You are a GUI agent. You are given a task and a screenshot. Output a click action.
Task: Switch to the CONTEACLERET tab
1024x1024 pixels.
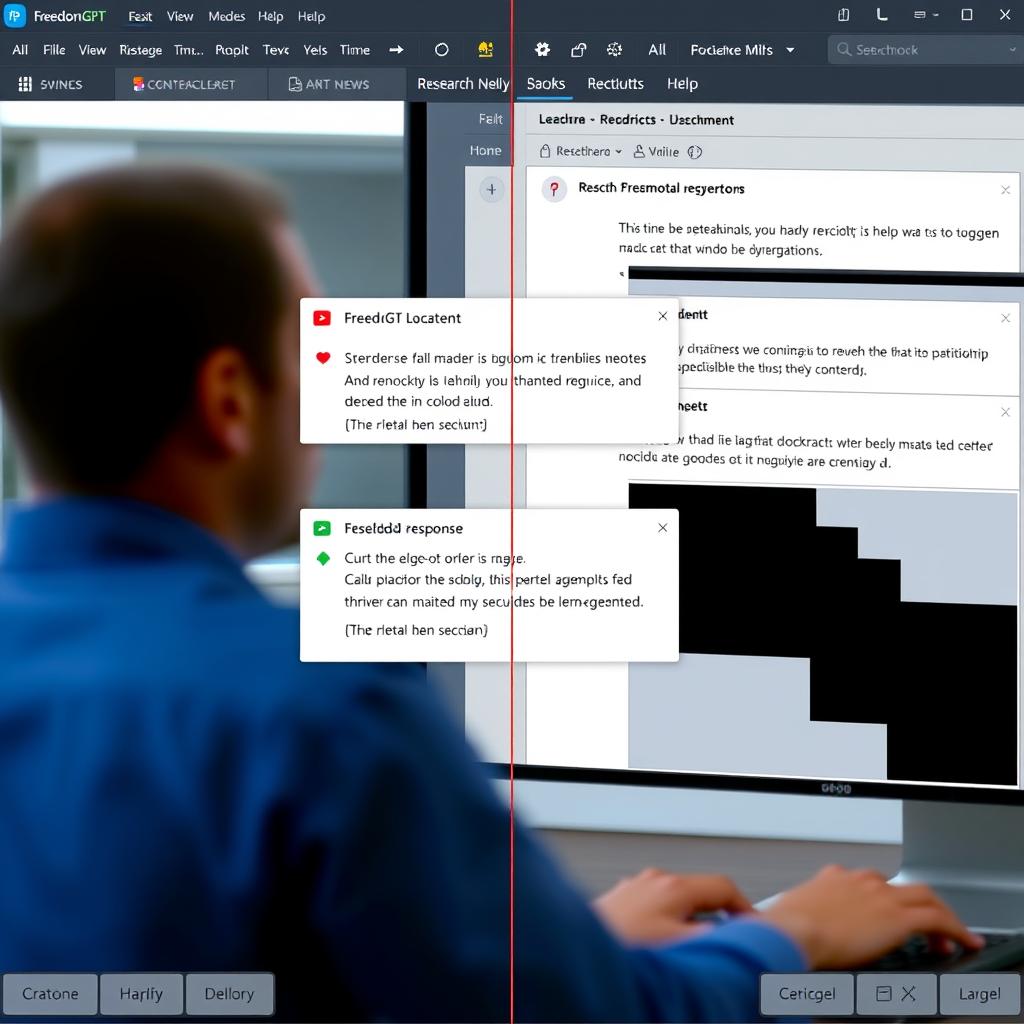point(191,84)
